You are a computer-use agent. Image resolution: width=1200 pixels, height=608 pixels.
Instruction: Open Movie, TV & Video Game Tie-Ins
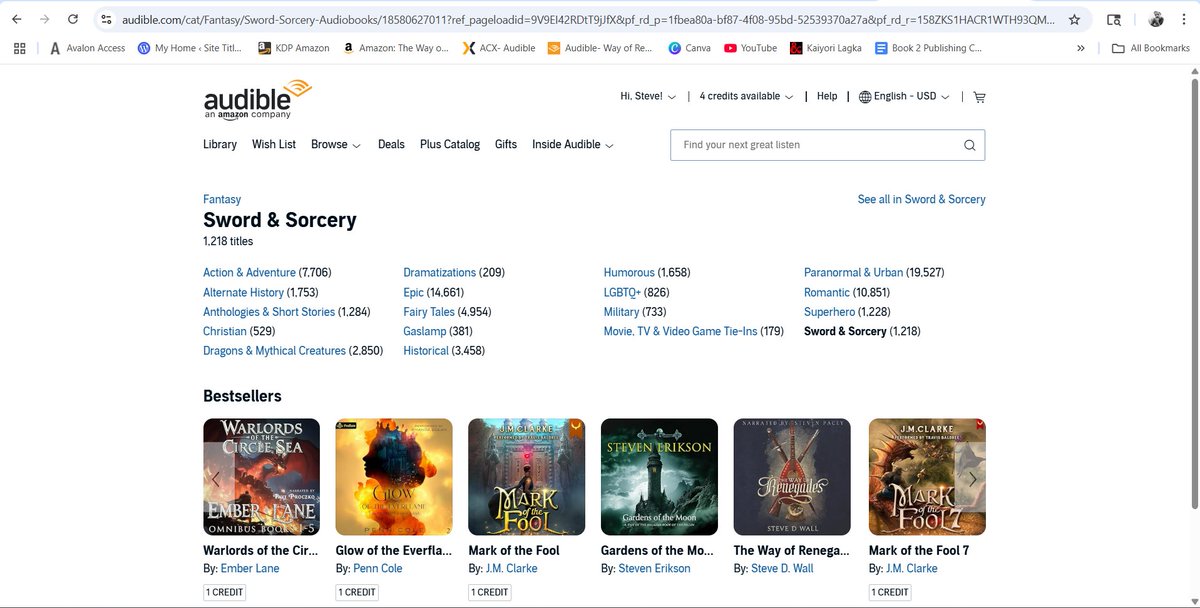(680, 331)
